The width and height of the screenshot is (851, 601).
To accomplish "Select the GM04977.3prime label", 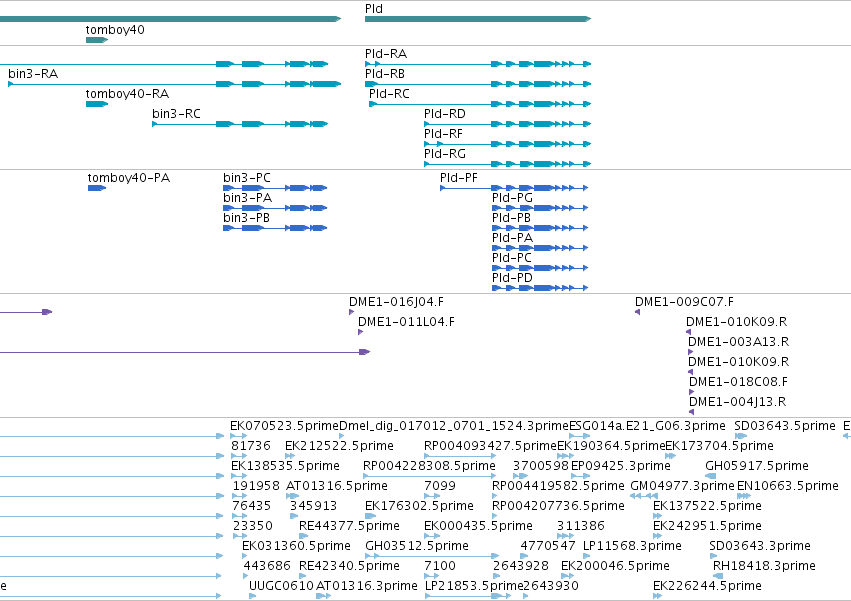I will click(x=683, y=486).
